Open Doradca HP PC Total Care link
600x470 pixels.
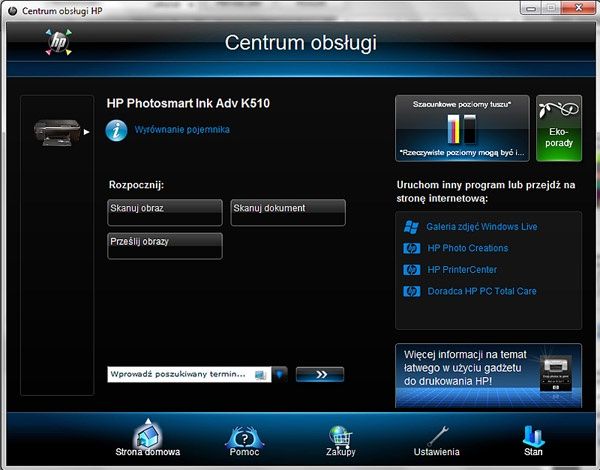coord(482,291)
